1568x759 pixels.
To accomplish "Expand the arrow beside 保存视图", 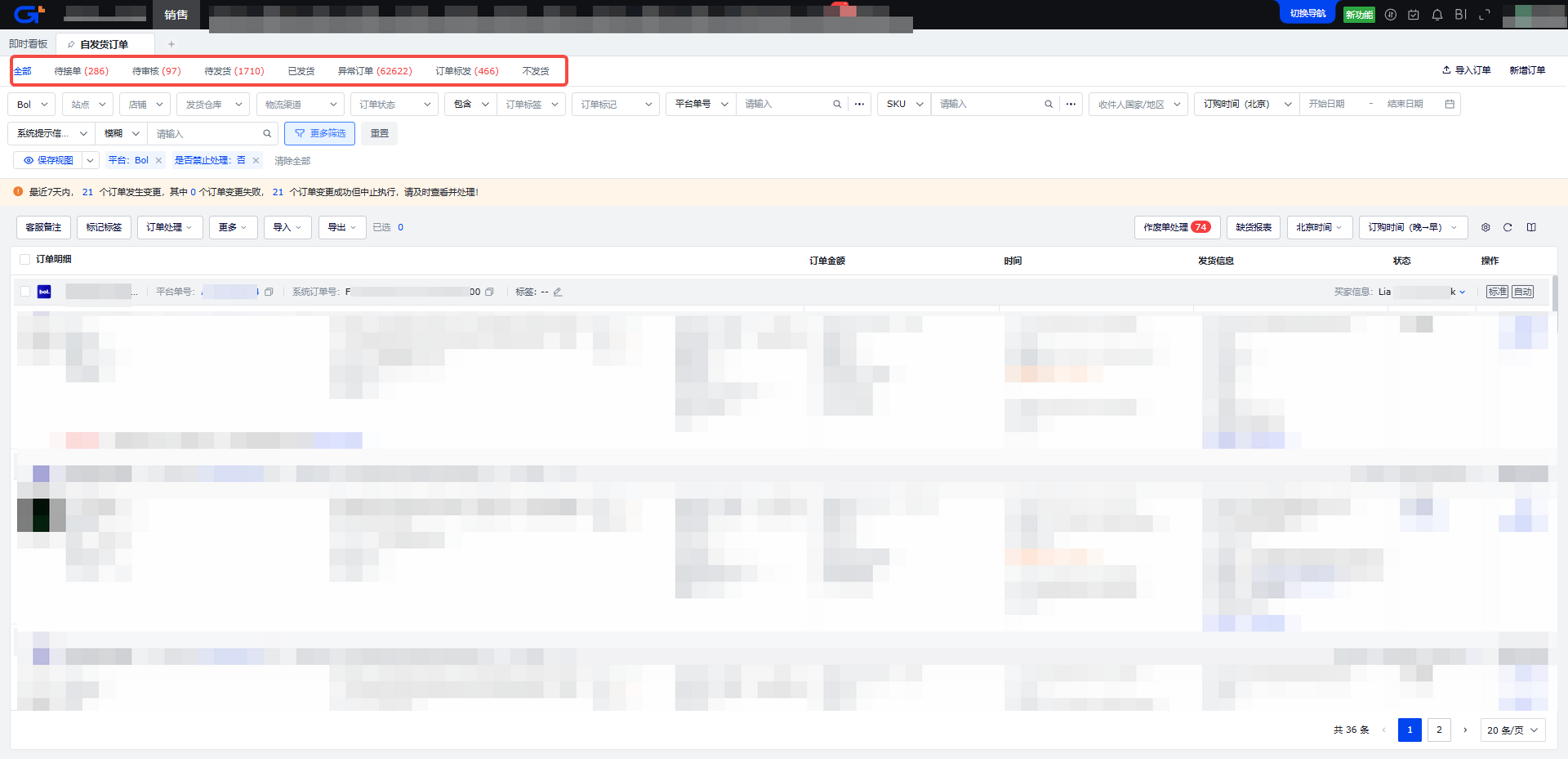I will [90, 160].
